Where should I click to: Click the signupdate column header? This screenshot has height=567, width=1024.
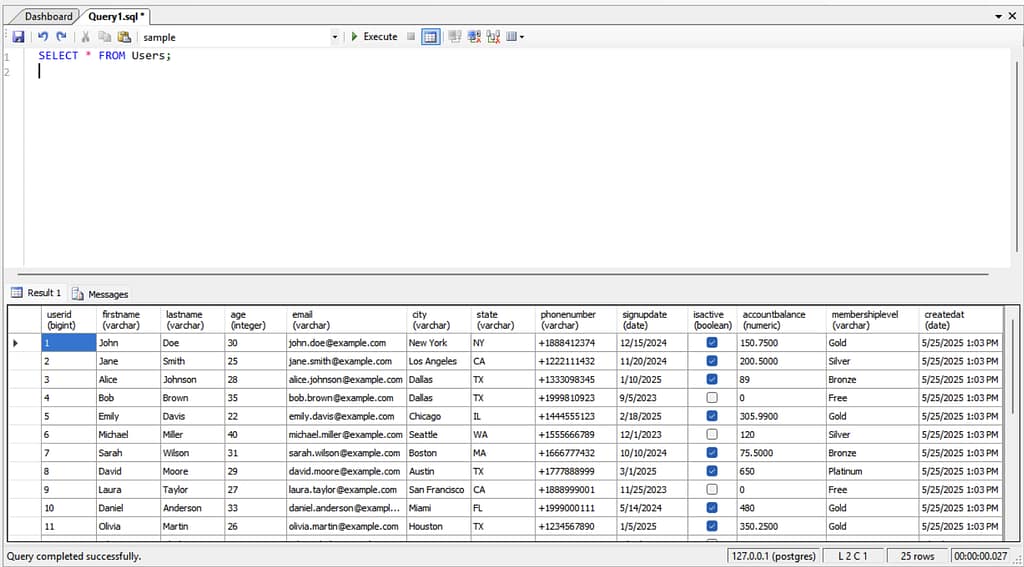(652, 319)
